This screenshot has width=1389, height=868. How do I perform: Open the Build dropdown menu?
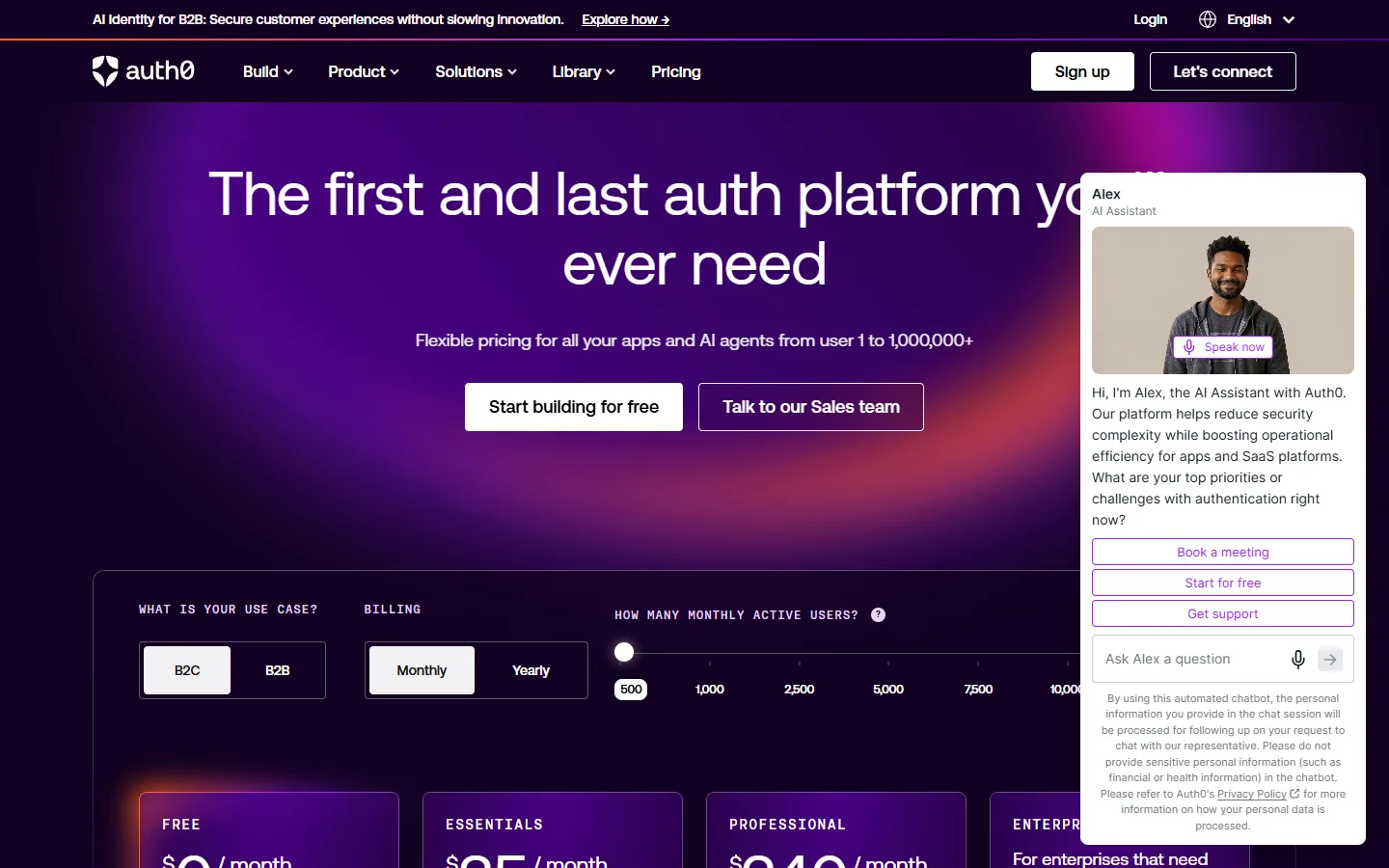click(x=268, y=71)
